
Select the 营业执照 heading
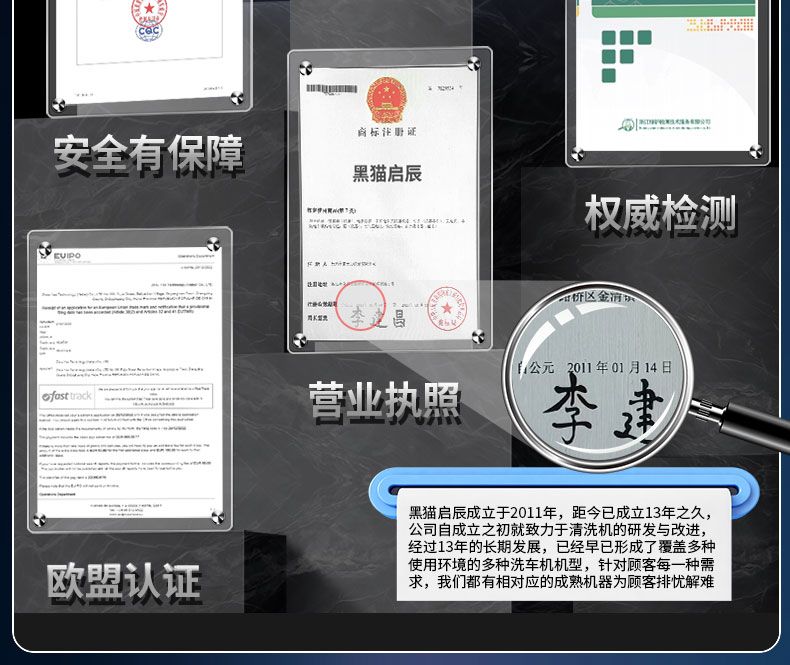point(385,401)
